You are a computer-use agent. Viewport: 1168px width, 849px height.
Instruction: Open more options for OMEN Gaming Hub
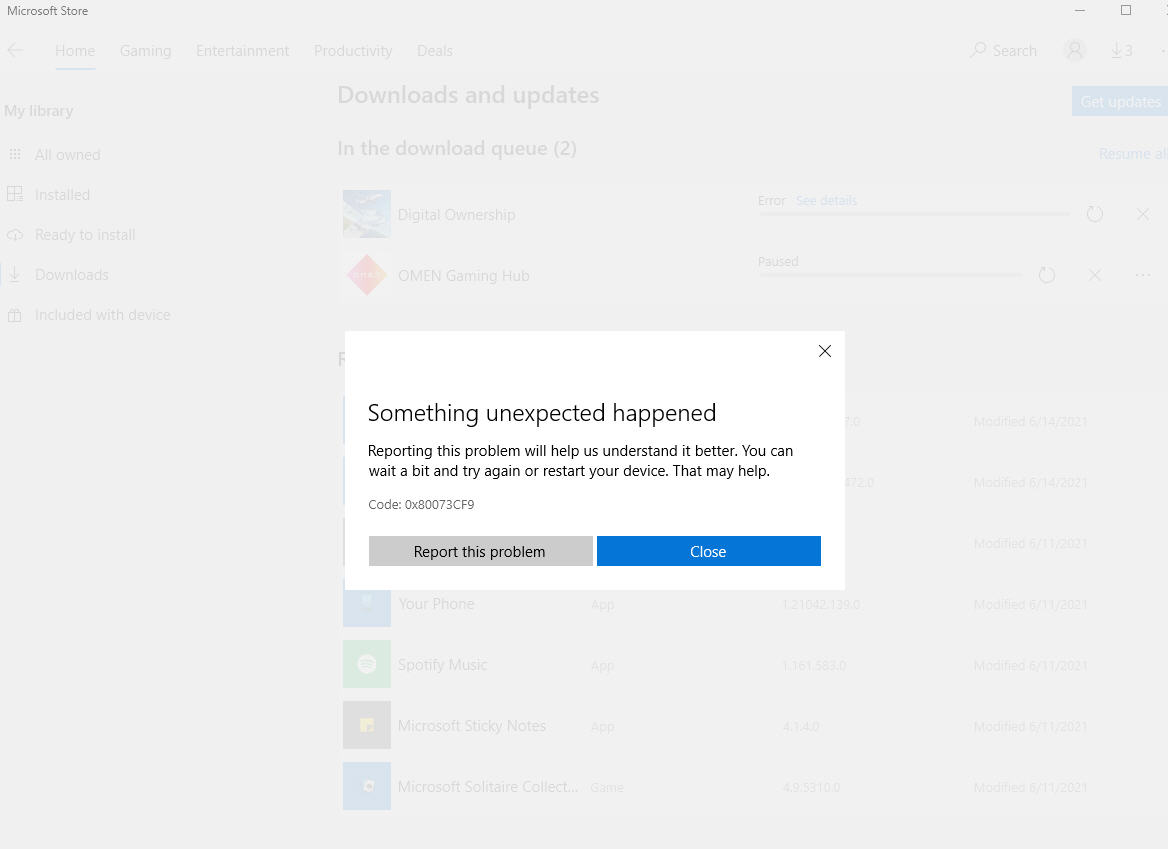pos(1143,276)
